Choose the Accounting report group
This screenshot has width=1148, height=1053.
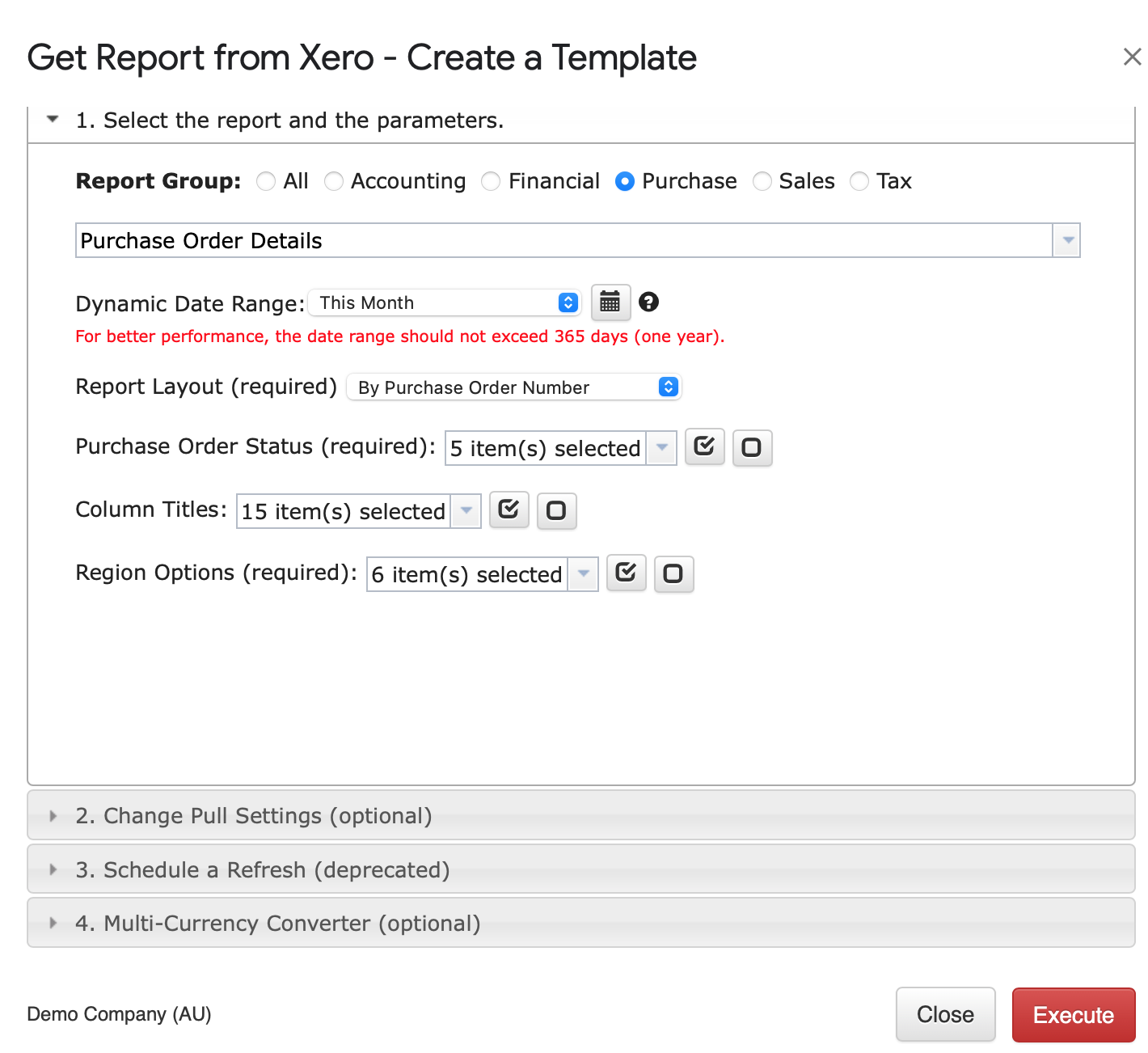pos(334,181)
